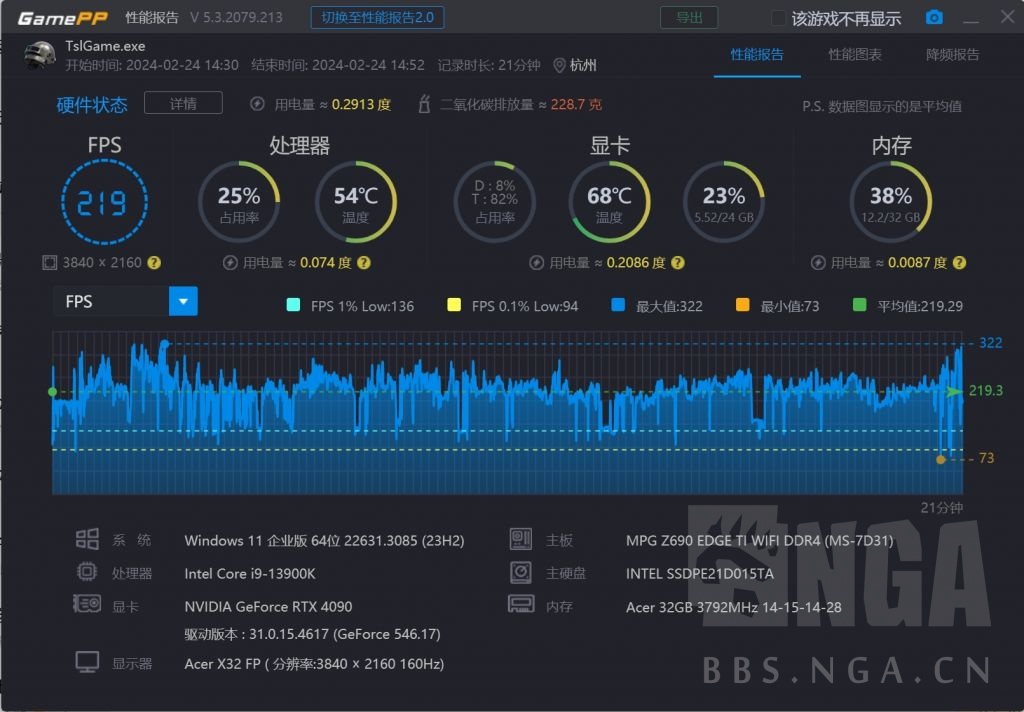This screenshot has width=1024, height=712.
Task: Click the carbon emissions 二氧化碳排放量 icon
Action: point(424,103)
